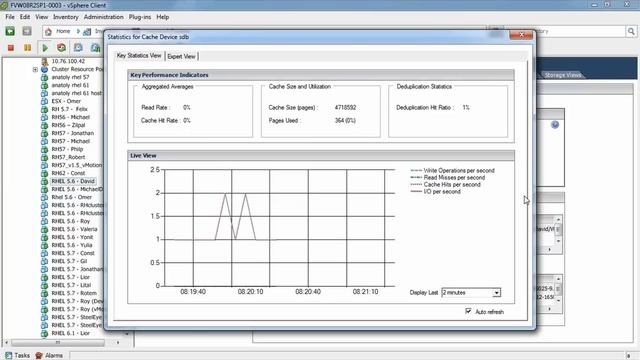This screenshot has height=360, width=640.
Task: Click the yellow Suspend pause icon
Action: tap(27, 48)
